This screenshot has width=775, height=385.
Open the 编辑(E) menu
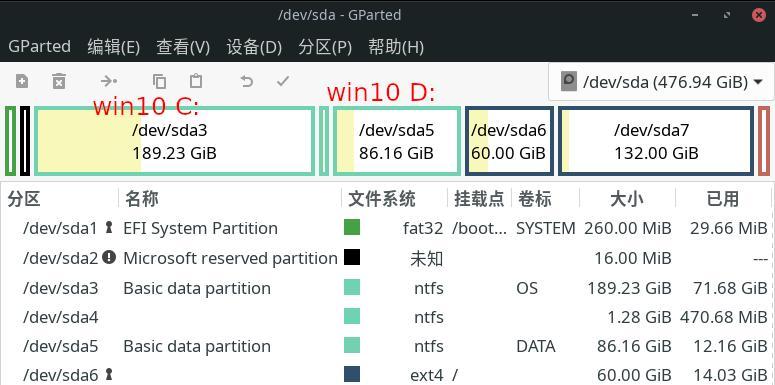coord(114,47)
